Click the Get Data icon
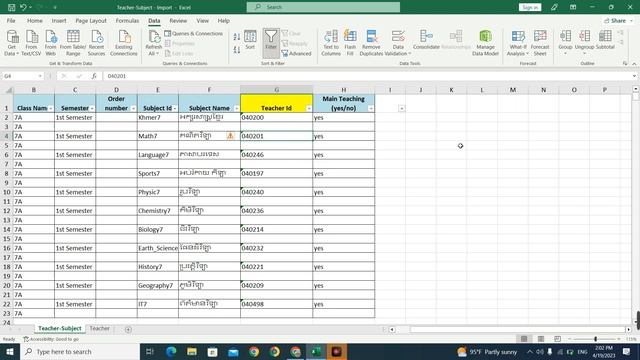This screenshot has width=640, height=360. (x=12, y=42)
